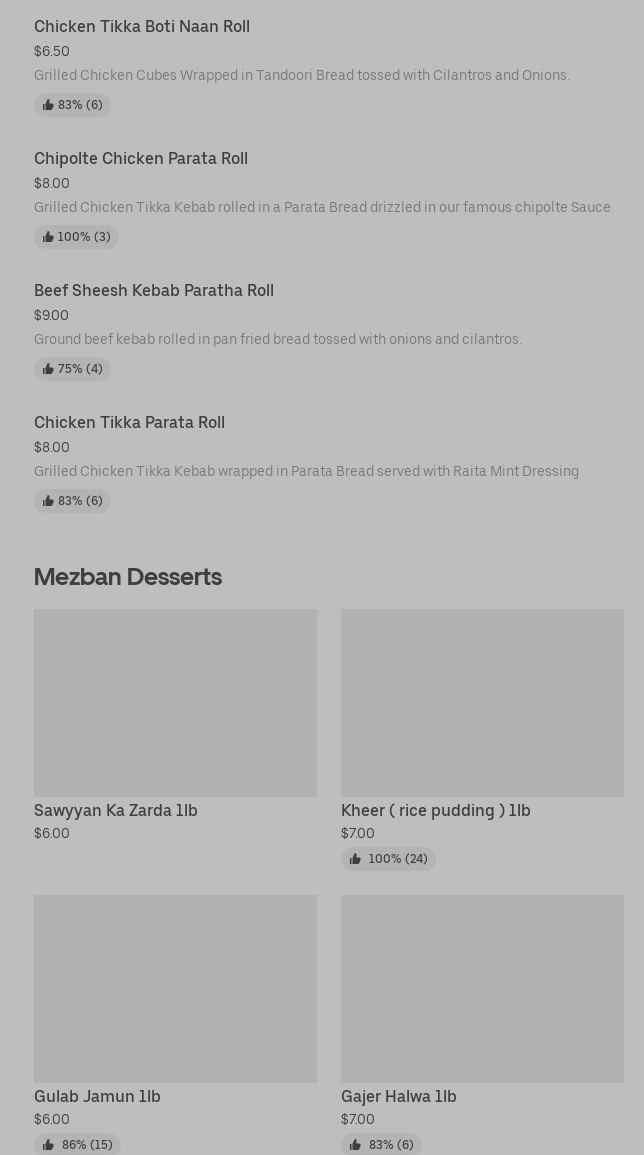Click thumbs-up icon under Chipolte Chicken Parata Roll
Image resolution: width=644 pixels, height=1155 pixels.
[x=48, y=237]
